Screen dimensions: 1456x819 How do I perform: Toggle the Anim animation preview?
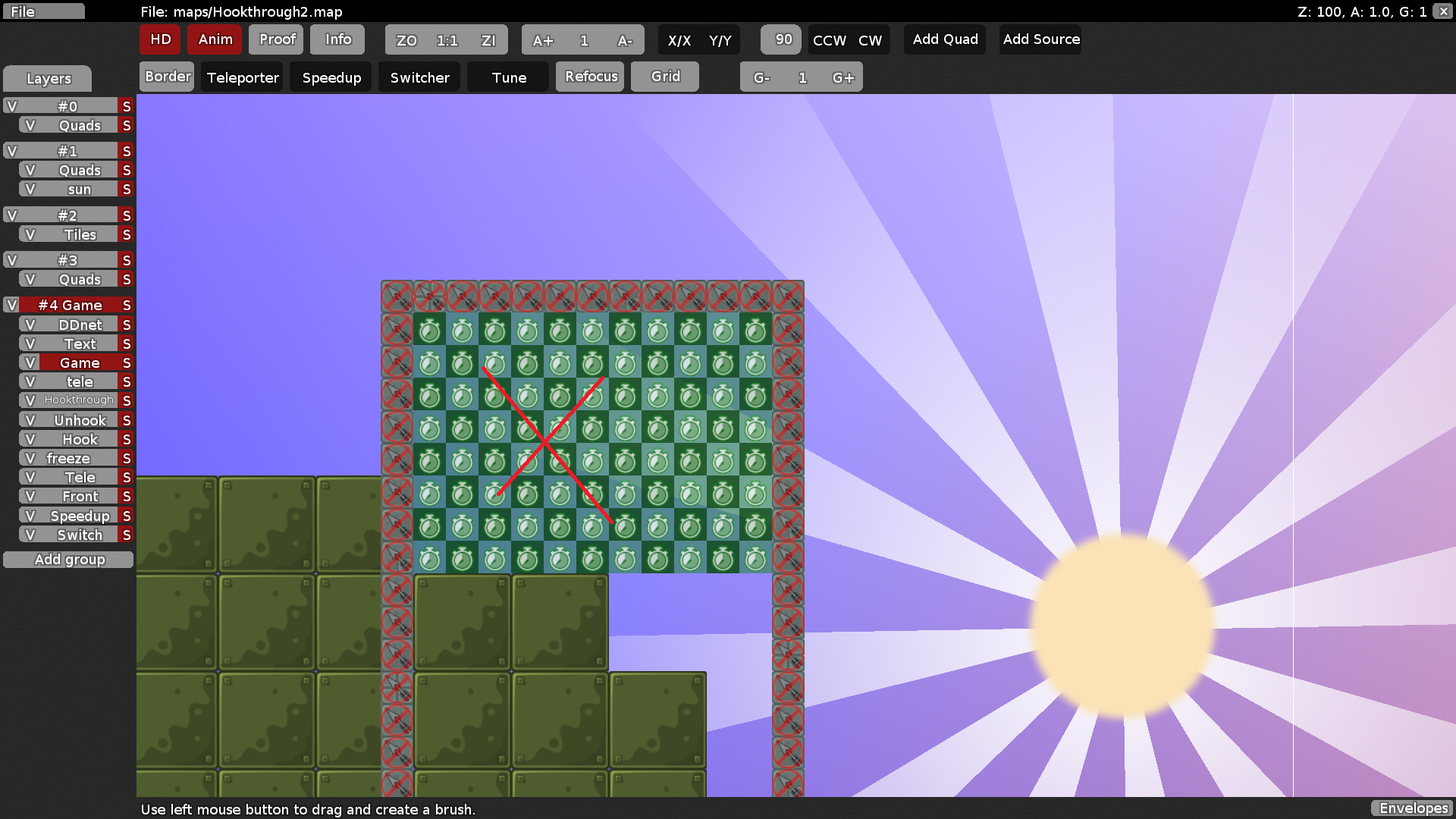[x=215, y=39]
